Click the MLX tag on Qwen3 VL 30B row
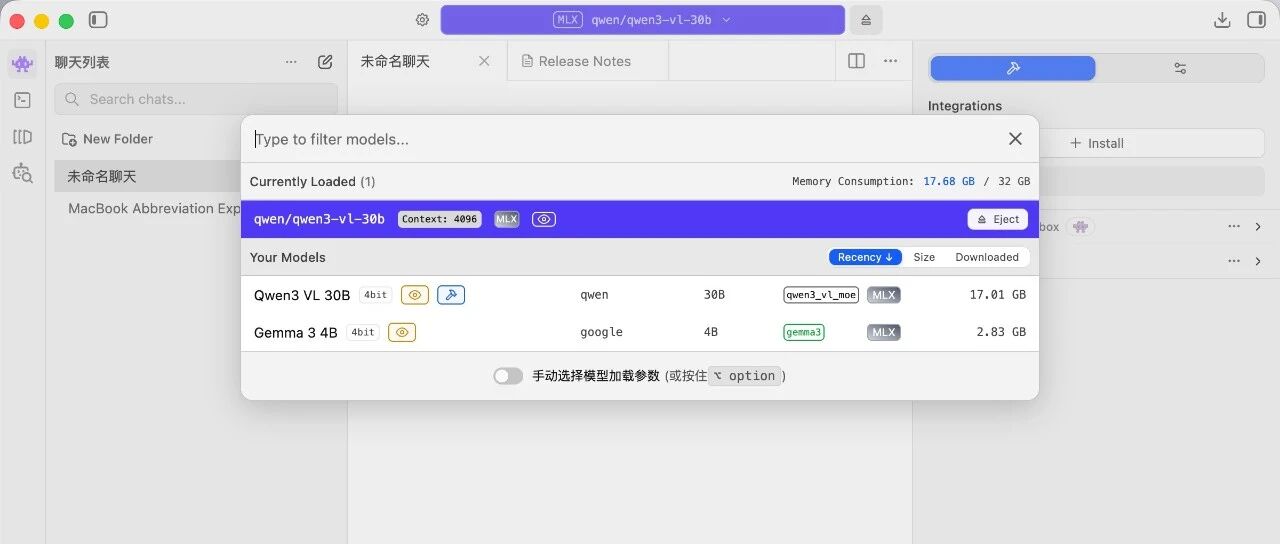 click(883, 295)
